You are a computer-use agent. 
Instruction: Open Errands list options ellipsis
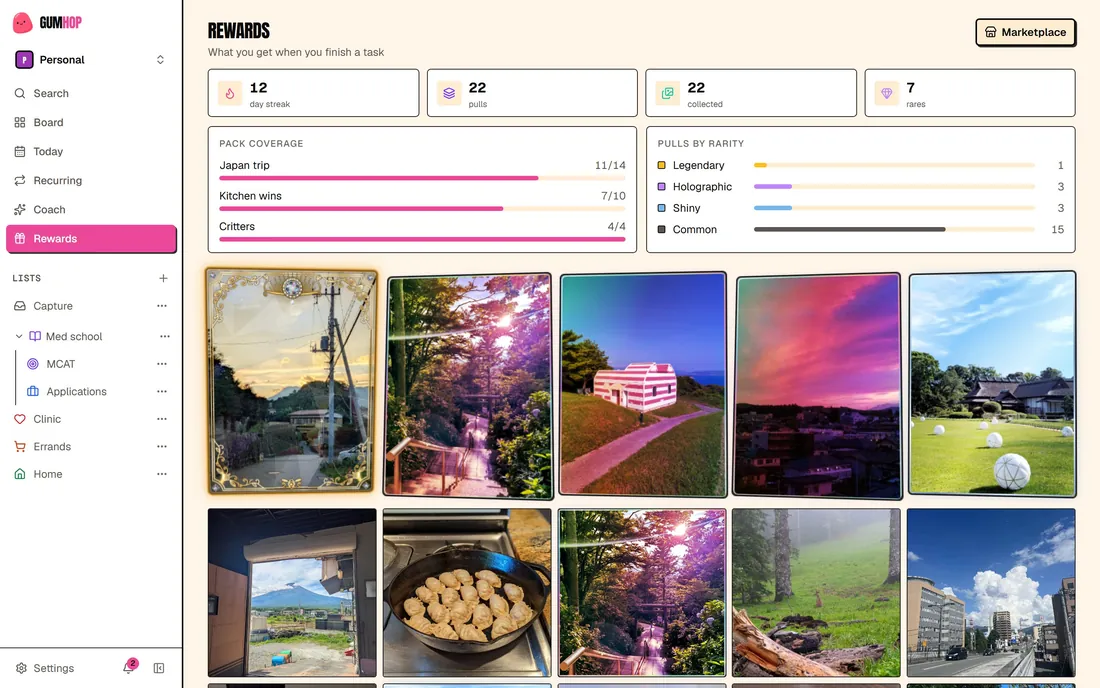click(x=162, y=447)
